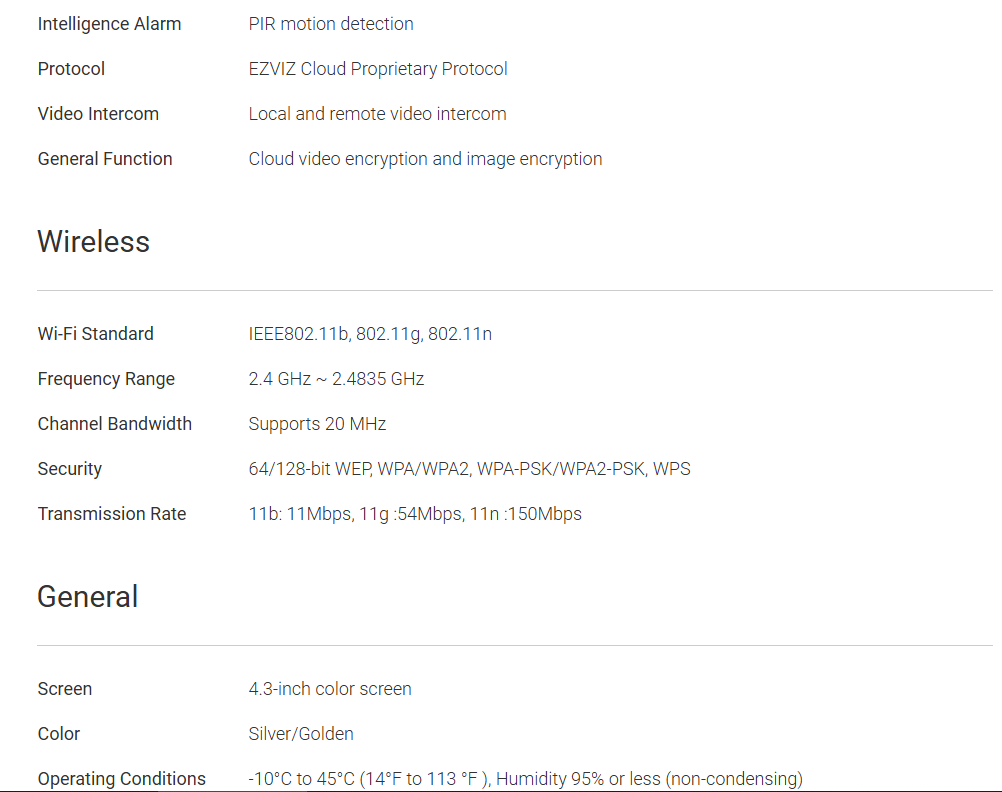Select the PIR motion detection text
Screen dimensions: 1002x792
[331, 24]
